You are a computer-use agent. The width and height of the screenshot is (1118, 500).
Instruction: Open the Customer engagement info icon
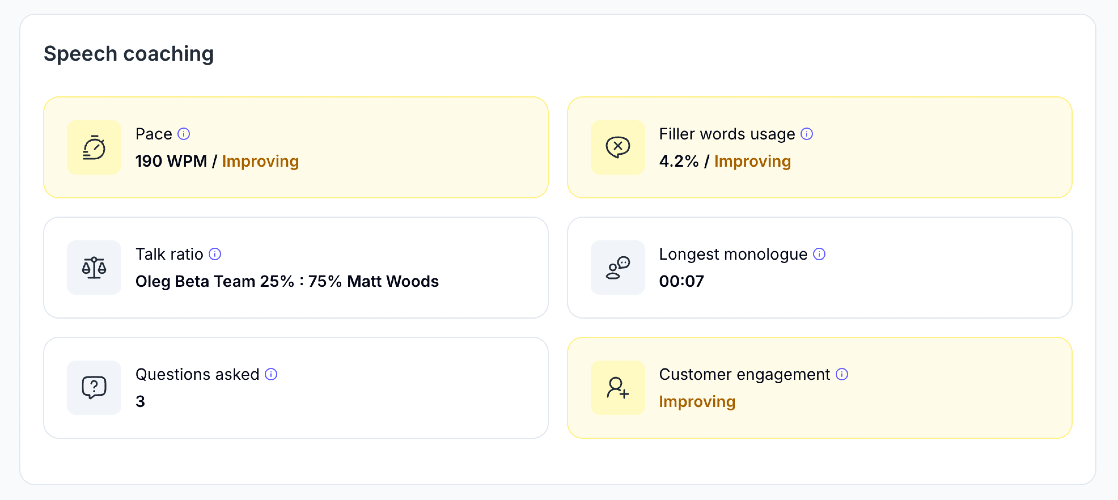[x=842, y=374]
